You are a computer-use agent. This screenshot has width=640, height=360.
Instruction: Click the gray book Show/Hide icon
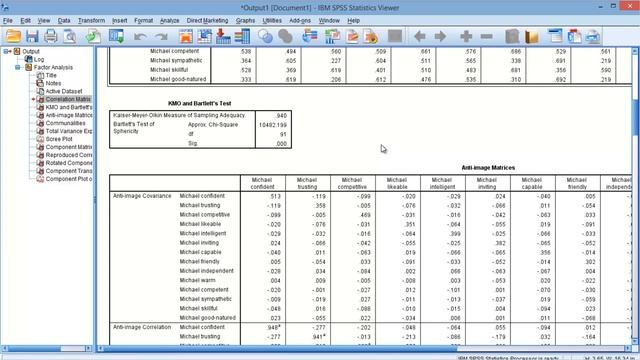click(x=512, y=36)
